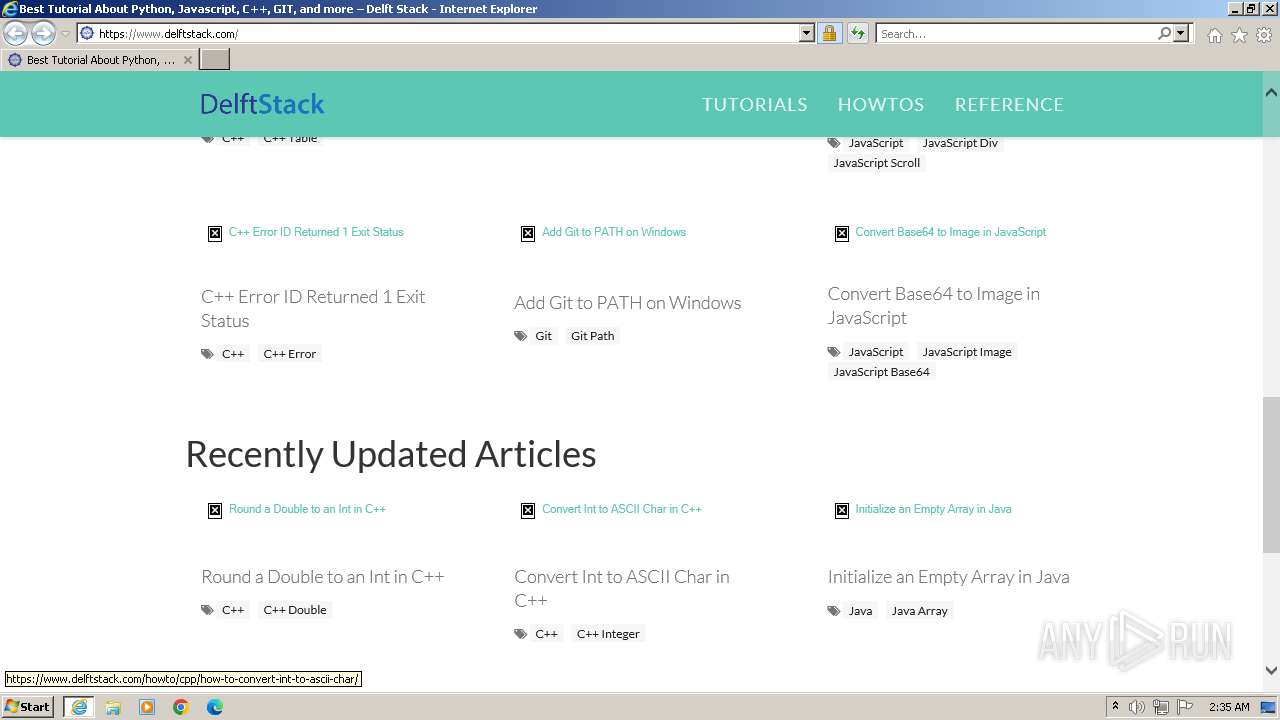Click the Home icon

click(1214, 35)
